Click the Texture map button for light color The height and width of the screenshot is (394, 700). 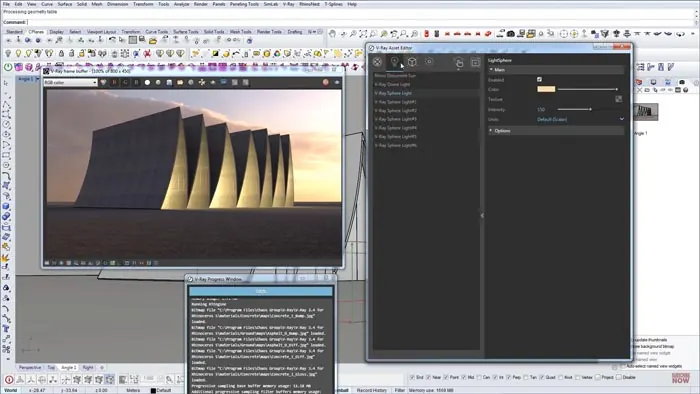pyautogui.click(x=618, y=99)
